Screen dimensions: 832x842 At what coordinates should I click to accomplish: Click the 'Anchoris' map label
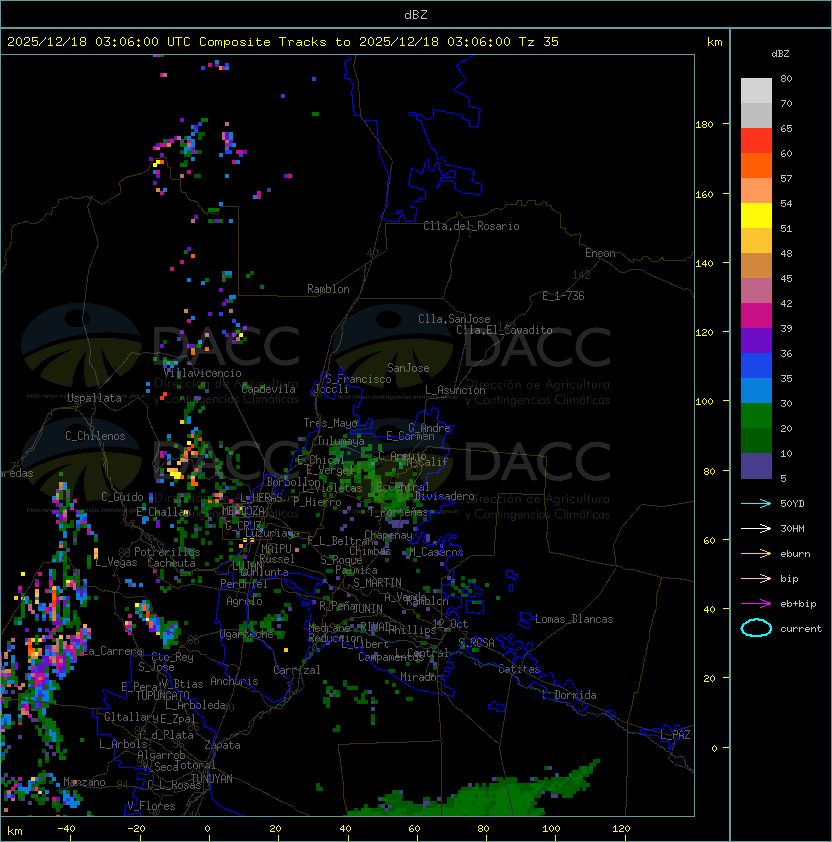tap(234, 681)
